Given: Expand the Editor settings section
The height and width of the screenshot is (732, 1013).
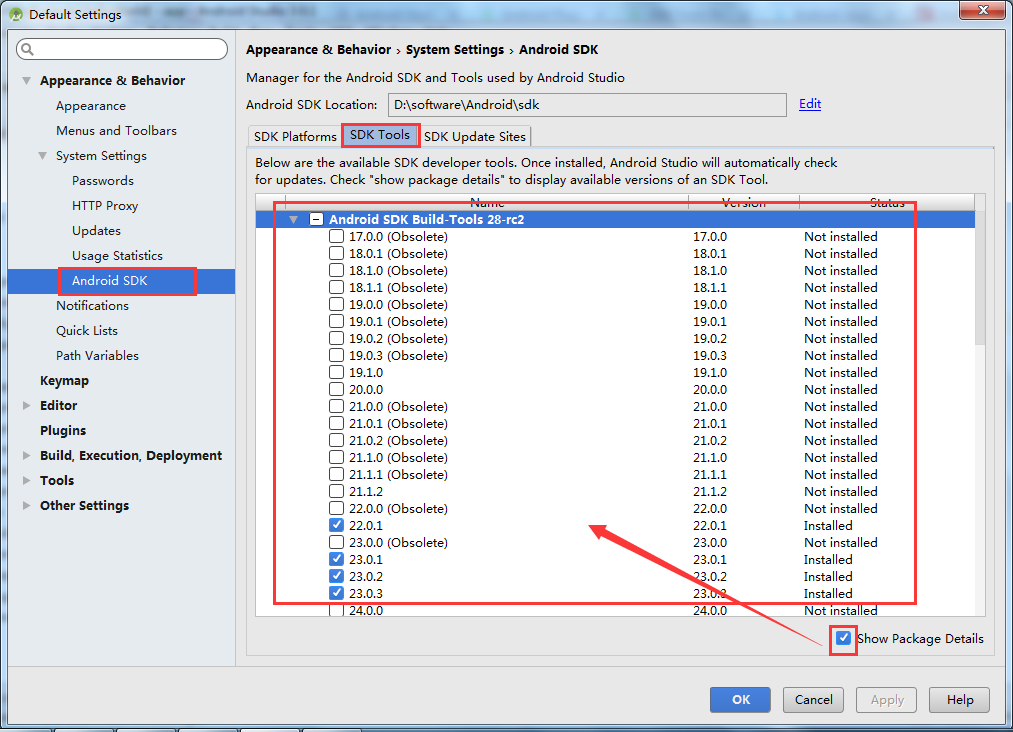Looking at the screenshot, I should tap(26, 406).
